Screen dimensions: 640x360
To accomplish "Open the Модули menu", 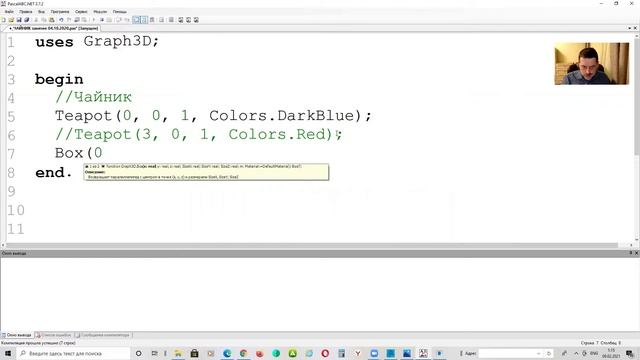I will pos(100,11).
